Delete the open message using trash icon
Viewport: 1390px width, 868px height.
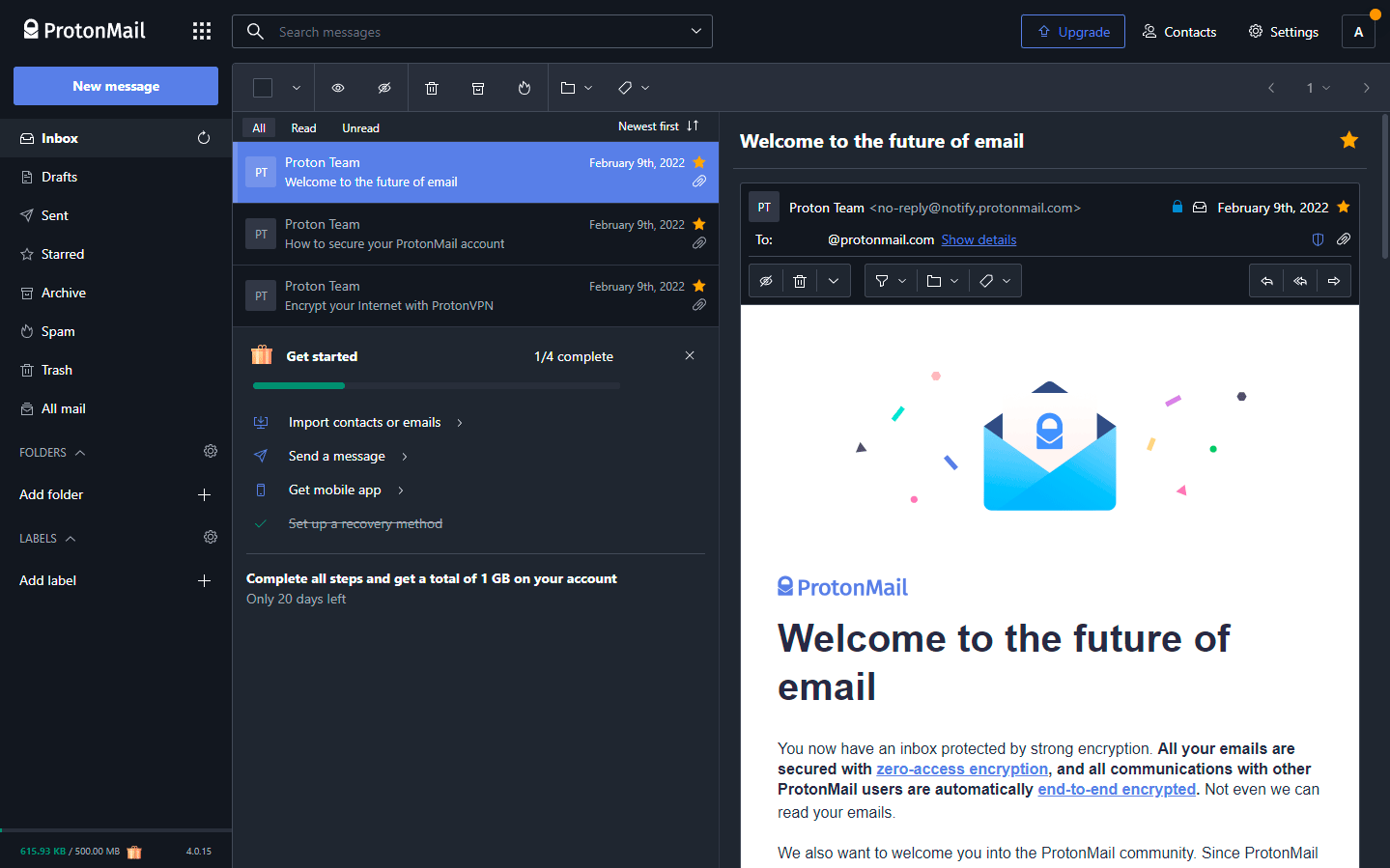click(800, 281)
